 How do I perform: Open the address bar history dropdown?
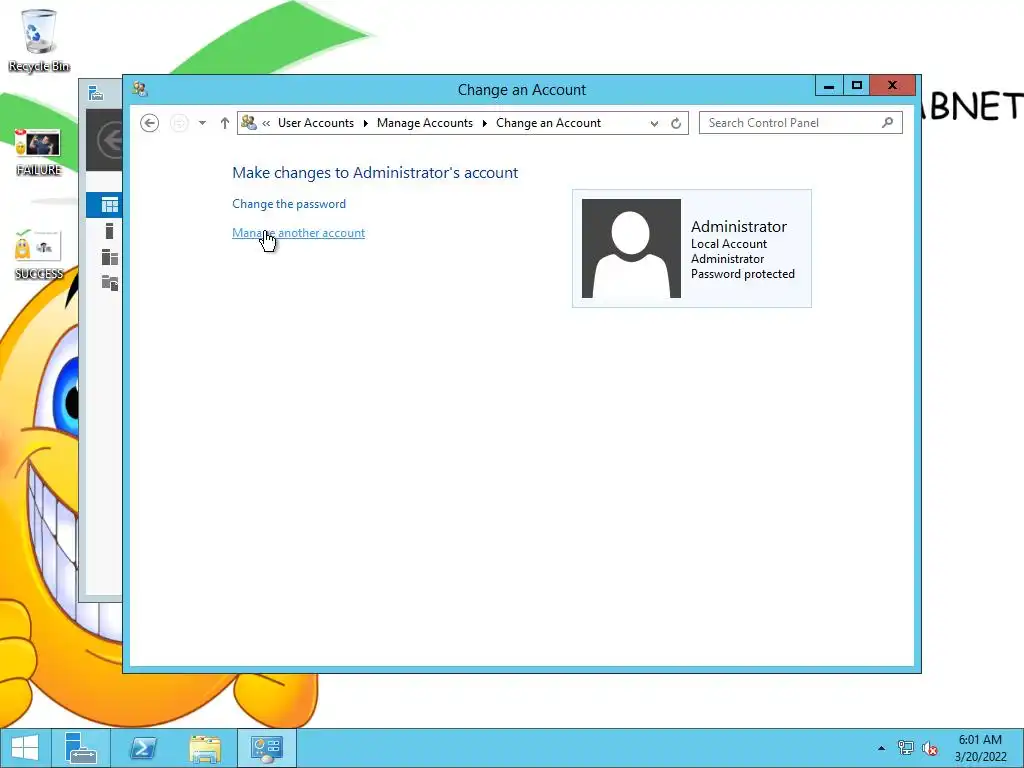pos(654,123)
